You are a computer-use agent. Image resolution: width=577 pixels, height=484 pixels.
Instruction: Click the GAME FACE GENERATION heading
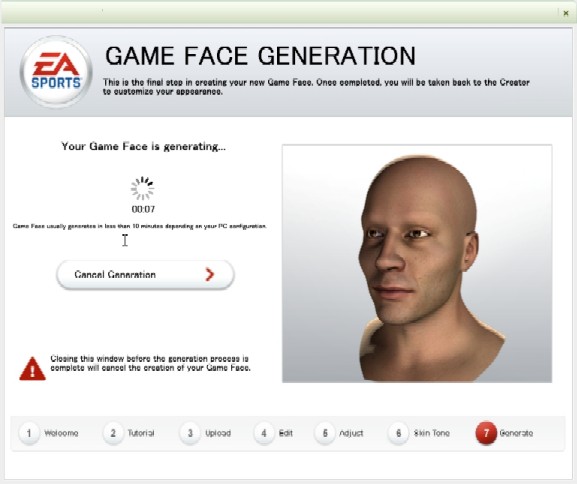261,56
